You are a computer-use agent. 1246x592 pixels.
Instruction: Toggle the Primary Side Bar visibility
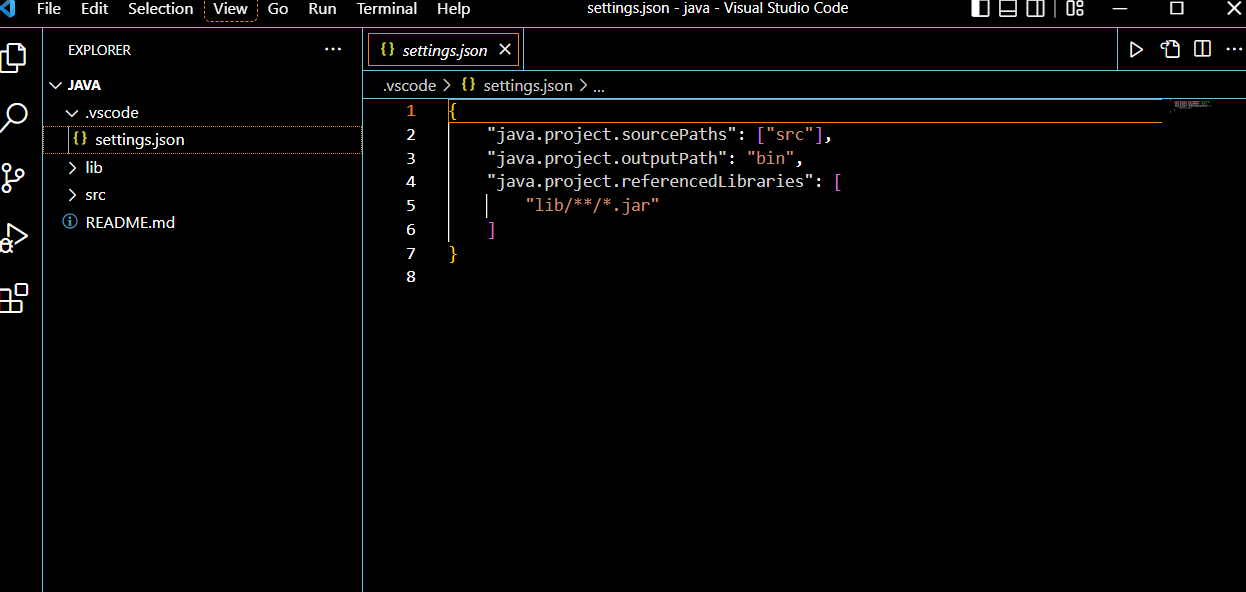tap(981, 9)
